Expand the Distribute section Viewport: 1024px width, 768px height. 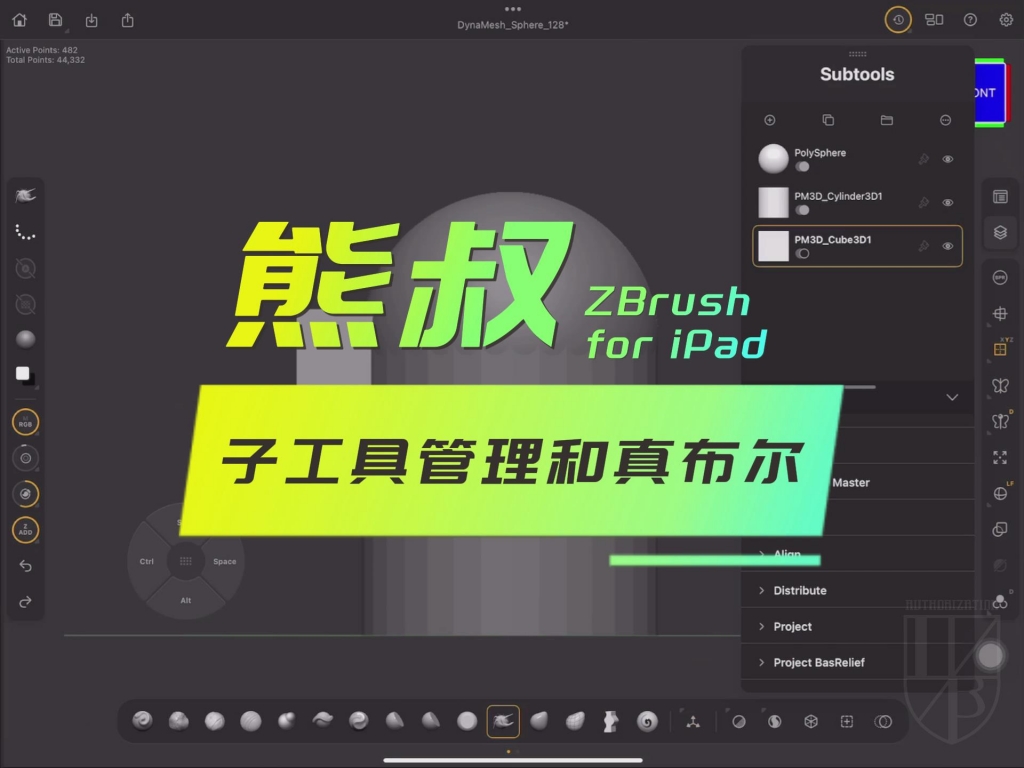click(857, 590)
